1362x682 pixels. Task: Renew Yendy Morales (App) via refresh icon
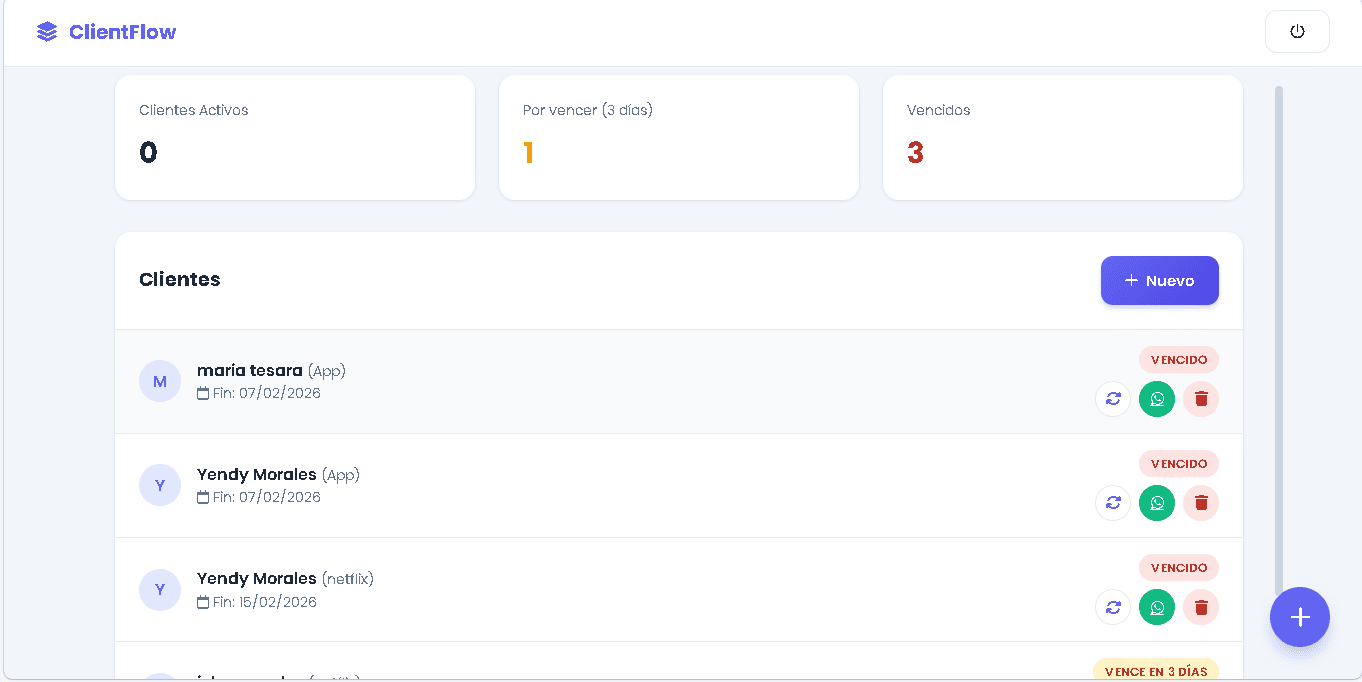(x=1113, y=502)
